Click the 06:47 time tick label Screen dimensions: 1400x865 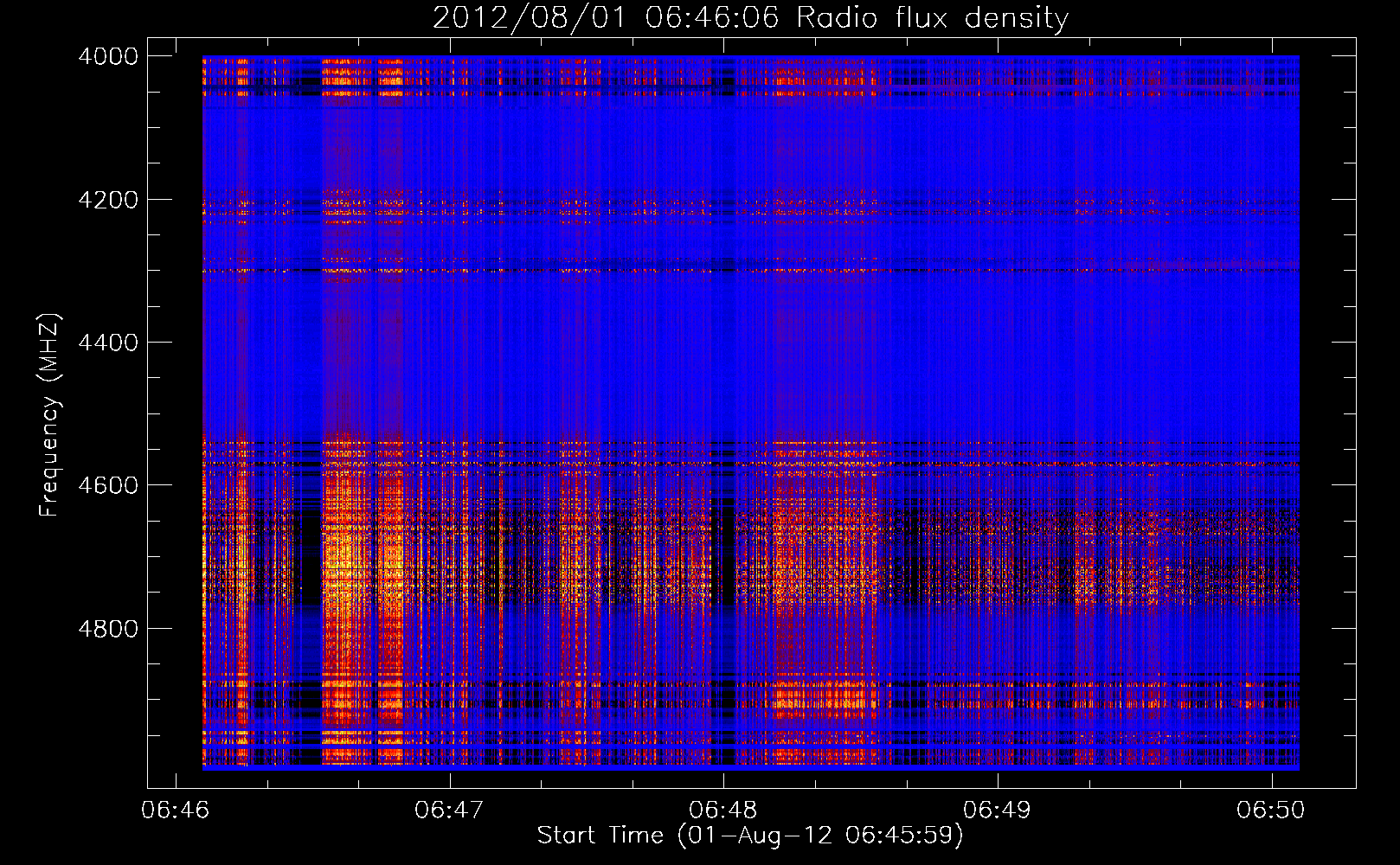pyautogui.click(x=449, y=810)
